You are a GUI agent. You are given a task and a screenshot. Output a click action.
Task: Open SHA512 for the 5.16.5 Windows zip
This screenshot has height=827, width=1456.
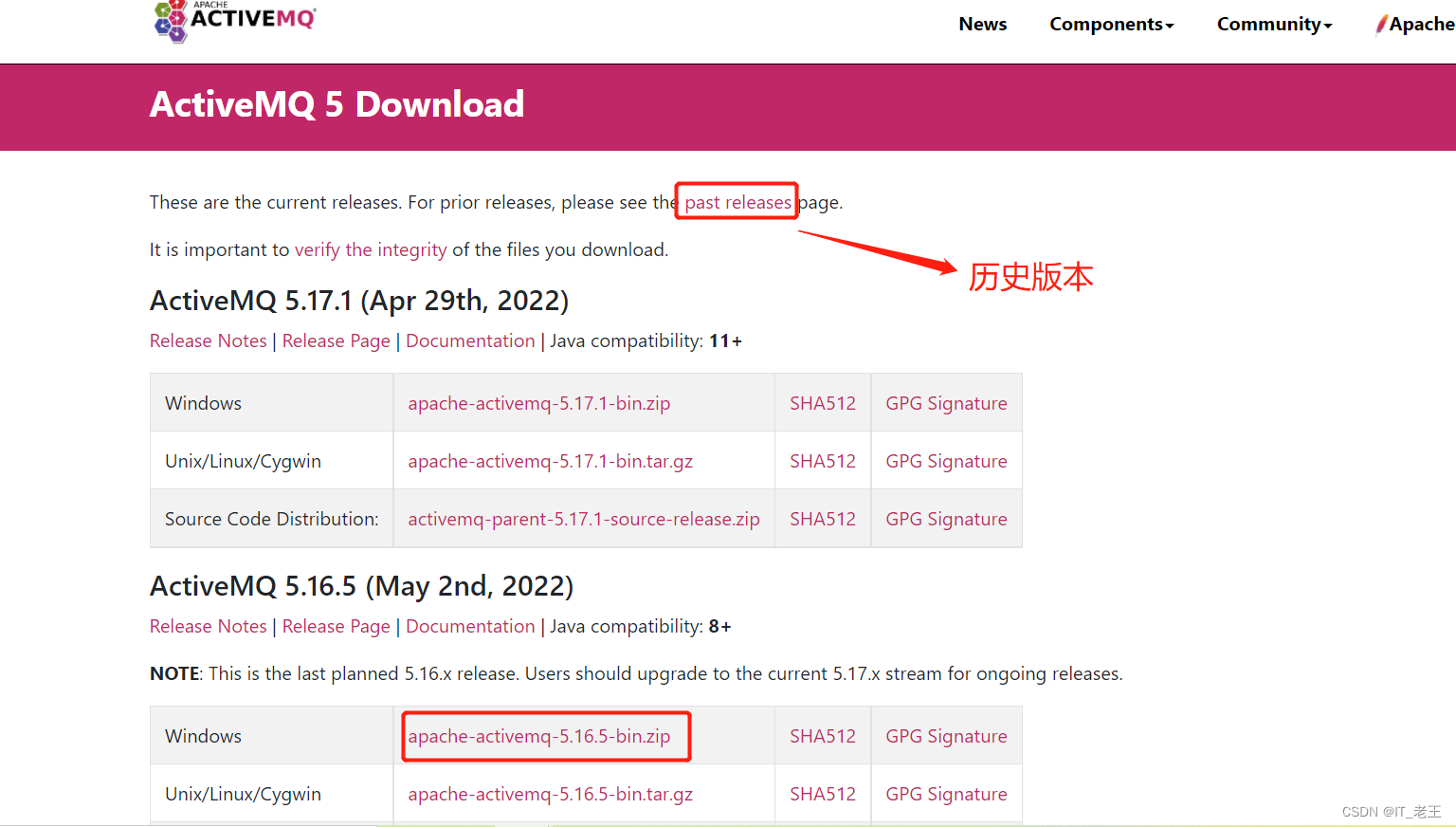[823, 736]
